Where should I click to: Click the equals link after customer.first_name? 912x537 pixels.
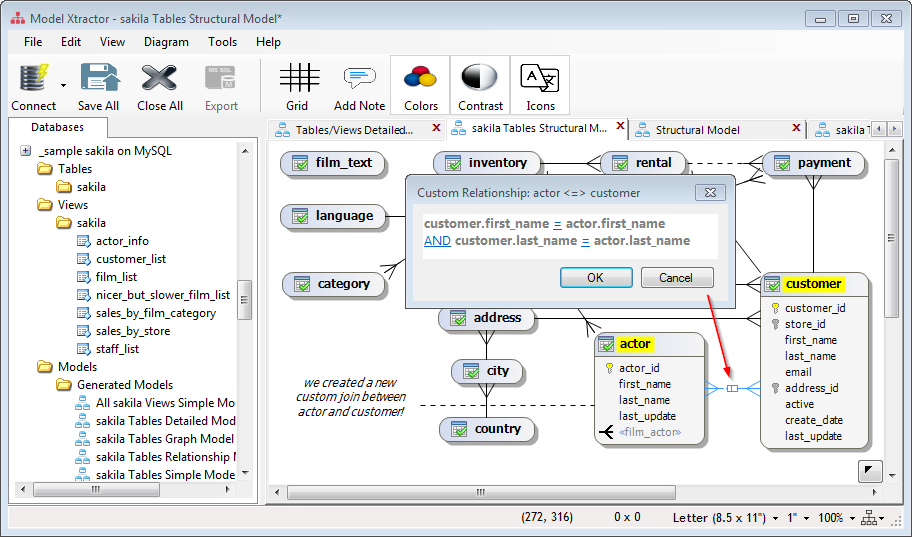(557, 224)
